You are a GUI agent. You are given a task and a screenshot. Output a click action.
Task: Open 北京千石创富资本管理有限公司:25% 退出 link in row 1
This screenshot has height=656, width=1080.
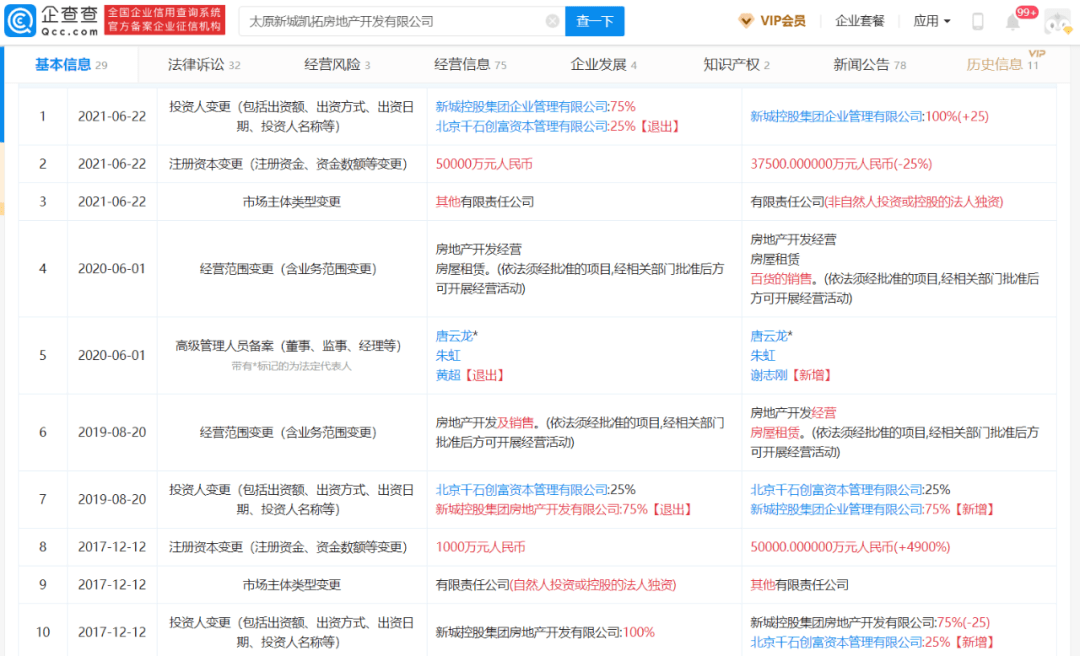559,126
